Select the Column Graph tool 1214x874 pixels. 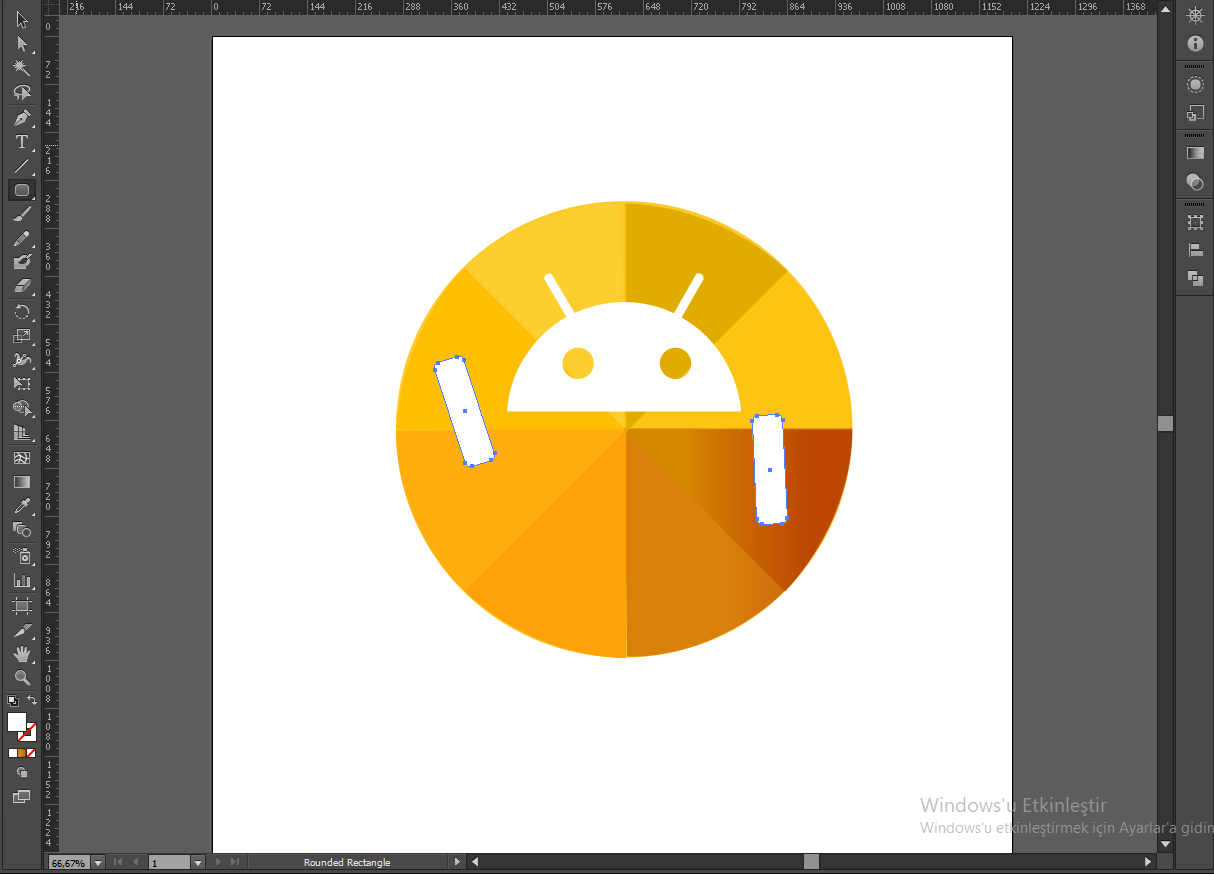[21, 580]
